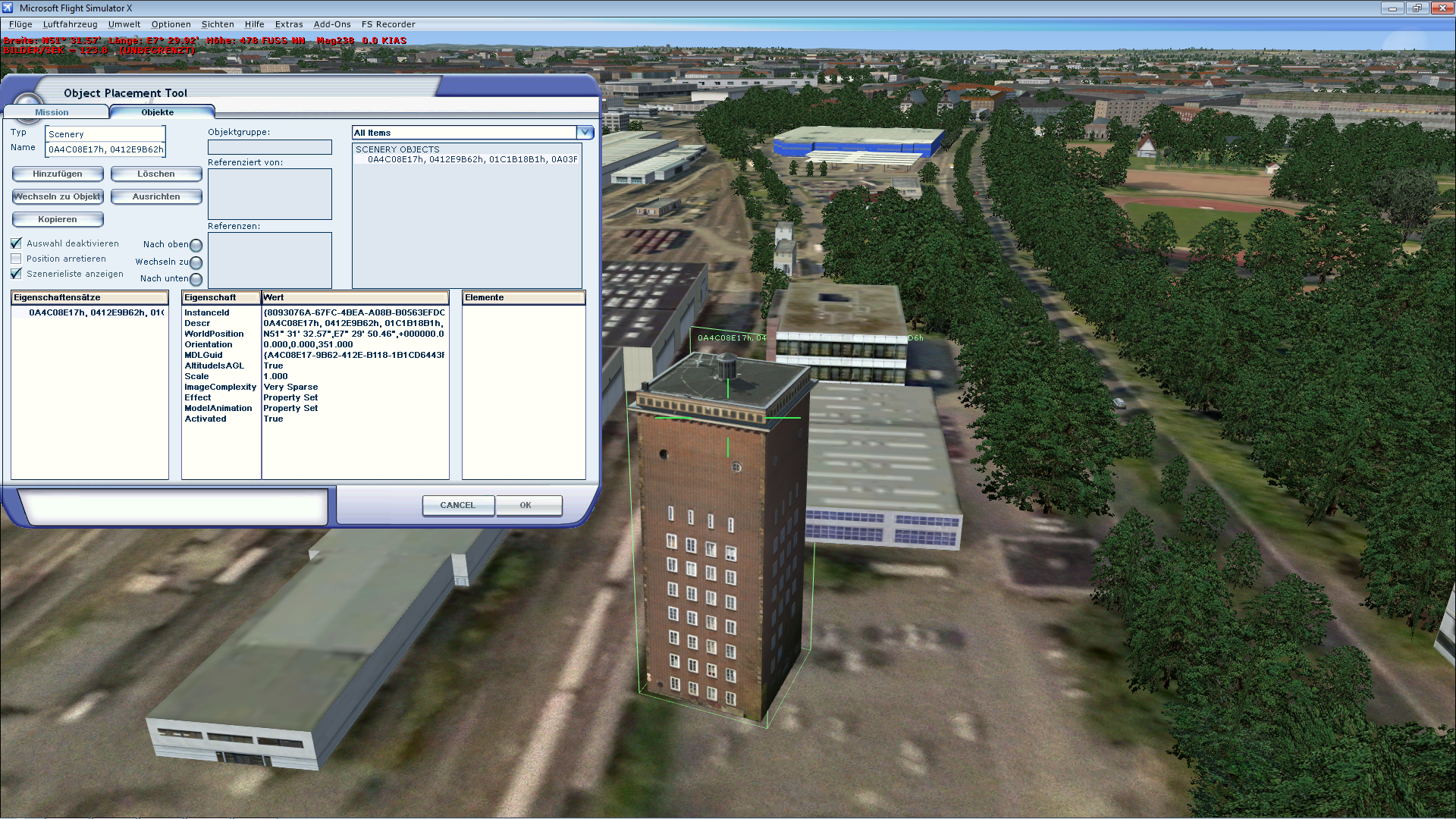This screenshot has width=1456, height=819.
Task: Enable Position arretieren checkbox
Action: click(x=16, y=259)
